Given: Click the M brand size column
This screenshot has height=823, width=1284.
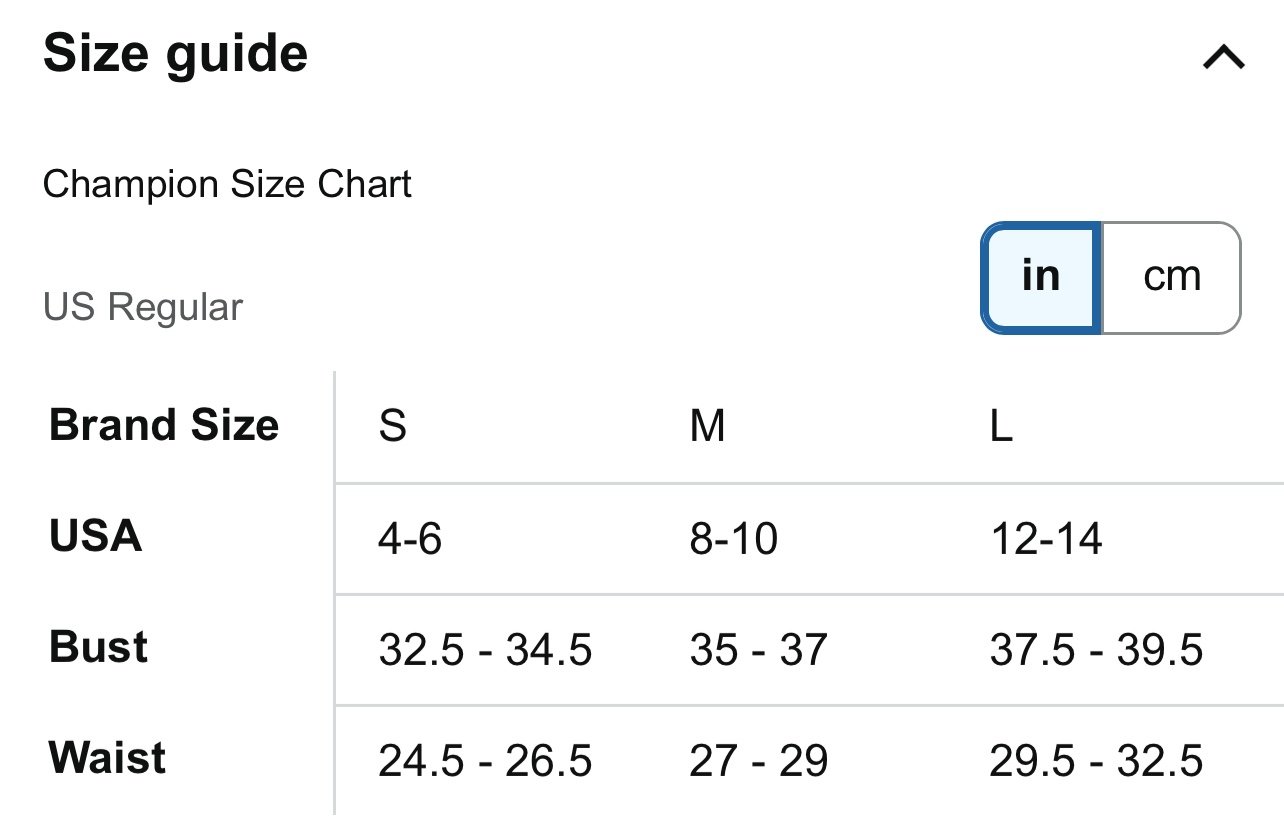Looking at the screenshot, I should pyautogui.click(x=707, y=427).
